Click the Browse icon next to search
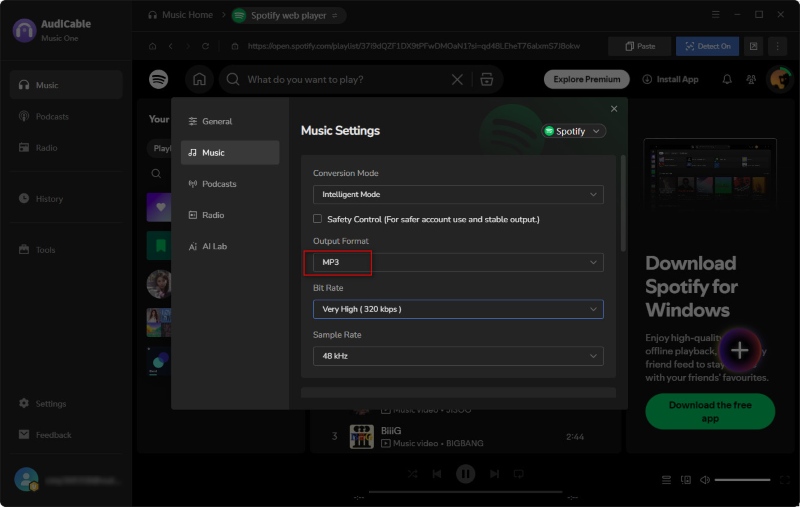This screenshot has width=800, height=507. (x=487, y=80)
